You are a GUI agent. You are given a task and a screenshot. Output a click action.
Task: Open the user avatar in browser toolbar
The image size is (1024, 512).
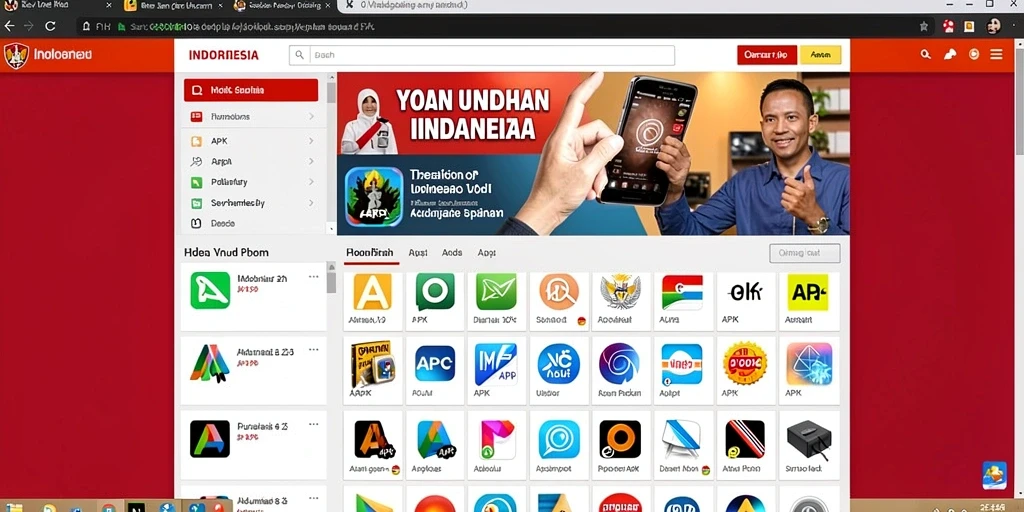993,26
